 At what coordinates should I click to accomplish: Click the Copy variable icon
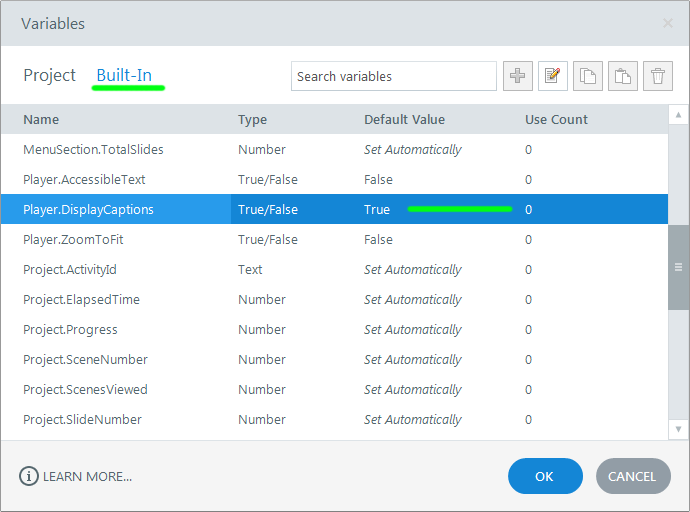click(x=588, y=76)
